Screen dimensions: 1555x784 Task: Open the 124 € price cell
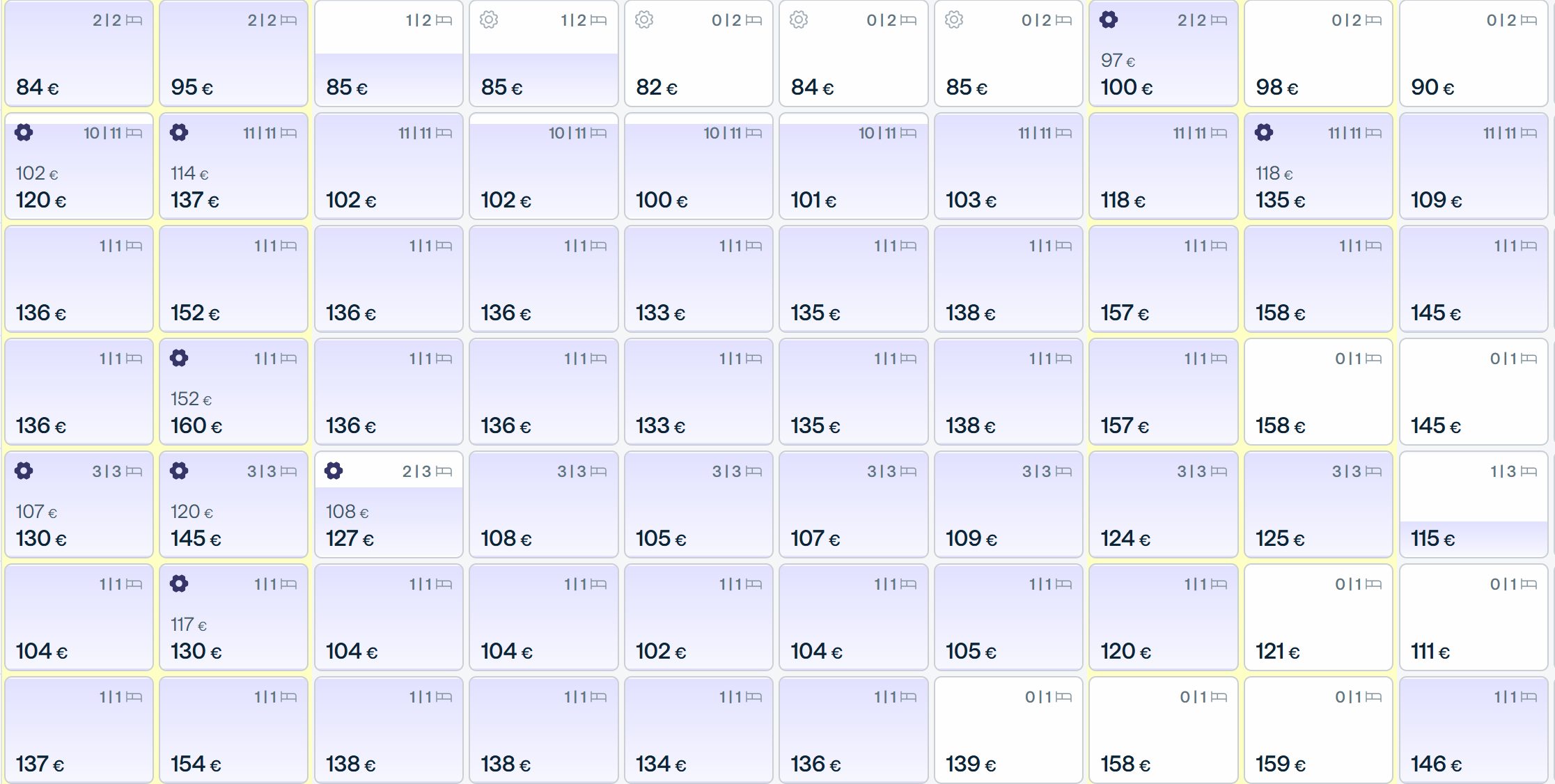[x=1164, y=505]
